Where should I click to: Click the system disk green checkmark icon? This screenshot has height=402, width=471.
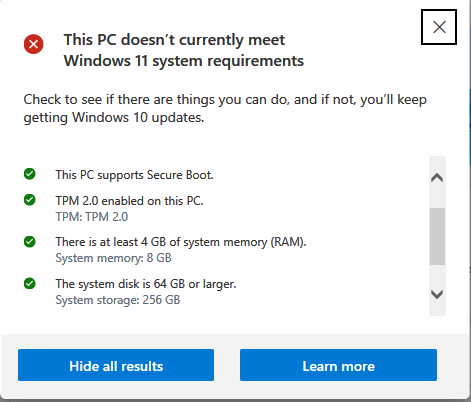click(x=30, y=284)
